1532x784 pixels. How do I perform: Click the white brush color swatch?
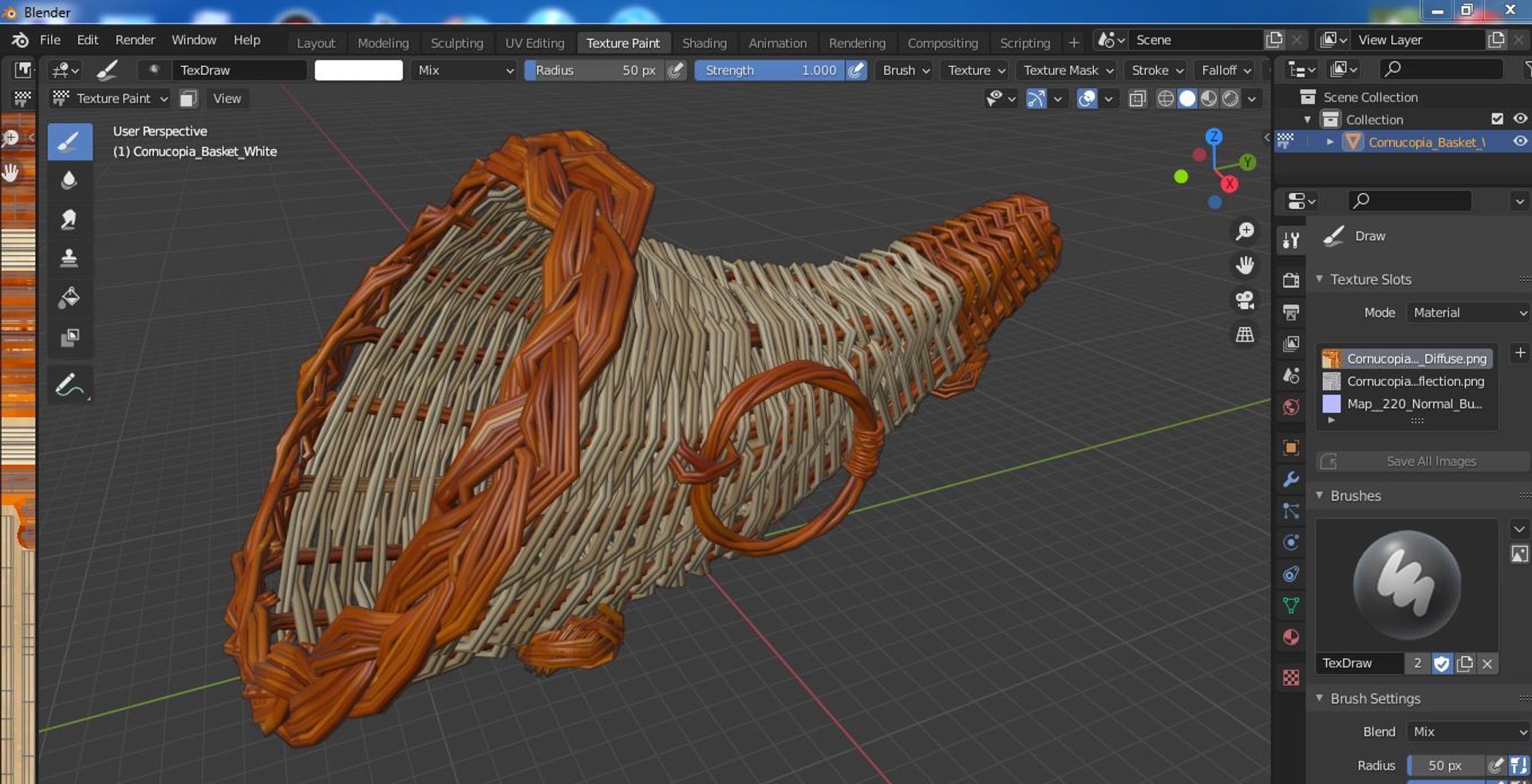click(x=358, y=70)
